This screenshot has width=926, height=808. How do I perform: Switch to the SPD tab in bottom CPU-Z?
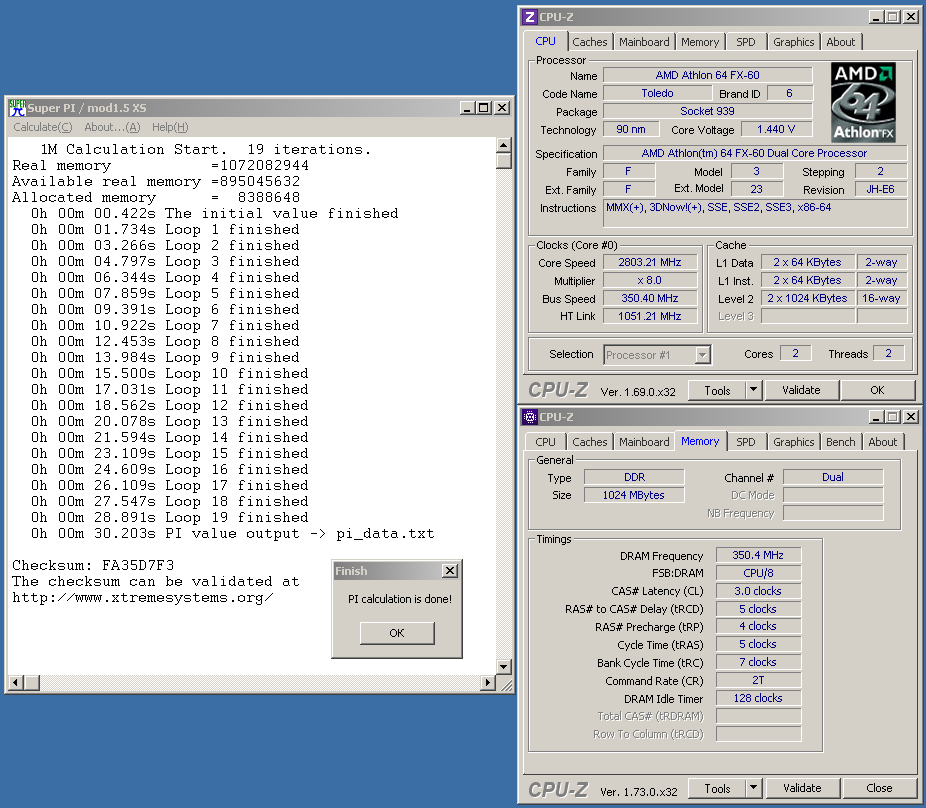[746, 442]
